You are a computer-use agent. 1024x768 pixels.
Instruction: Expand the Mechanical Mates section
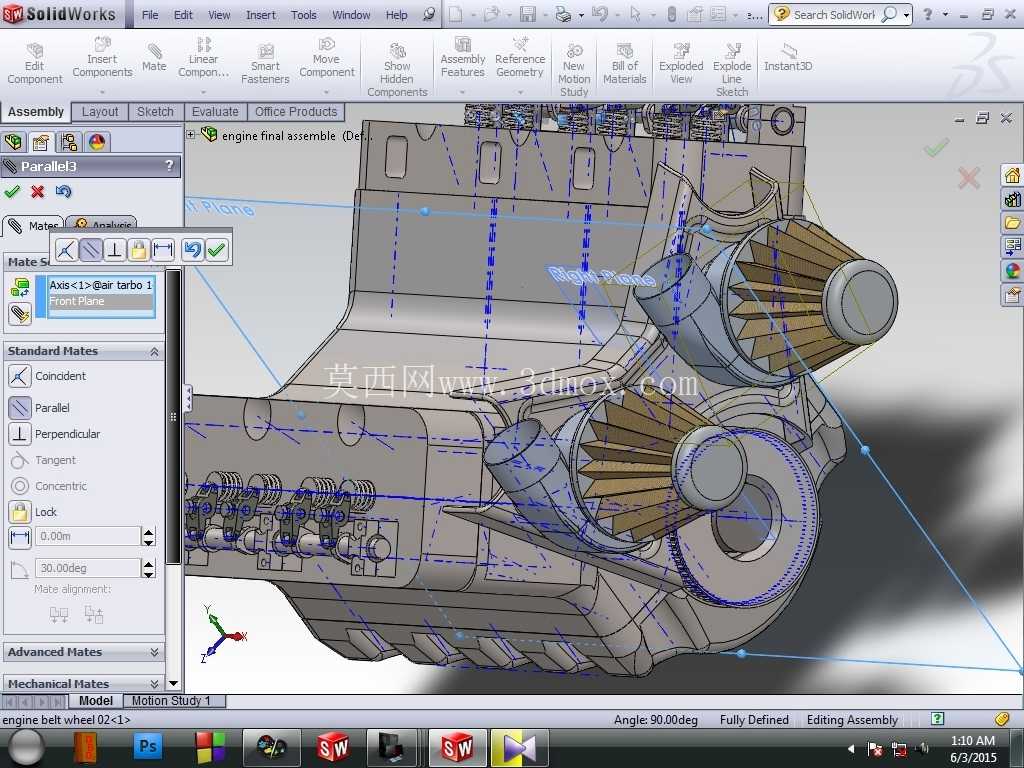click(84, 683)
